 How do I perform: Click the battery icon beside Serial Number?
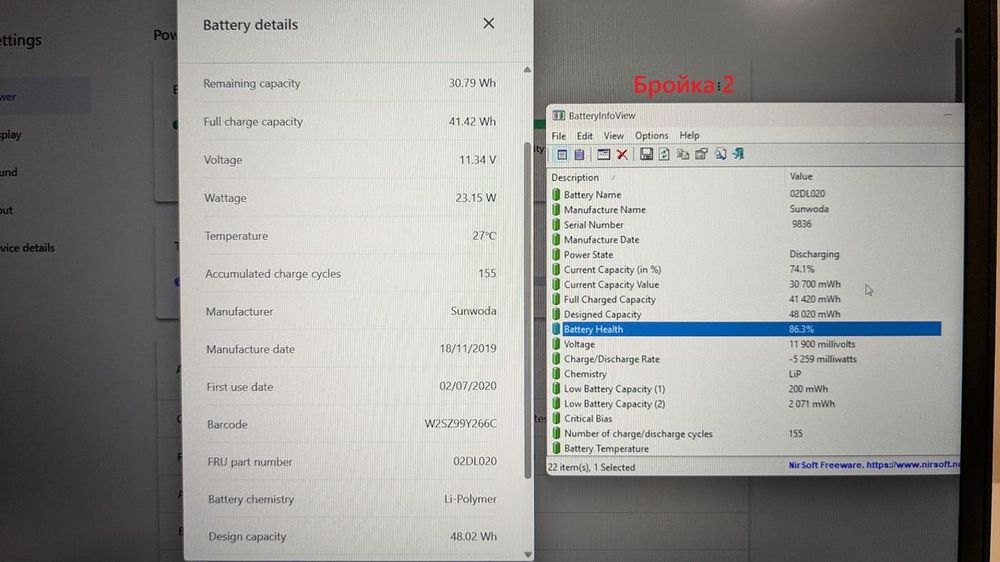(x=556, y=225)
